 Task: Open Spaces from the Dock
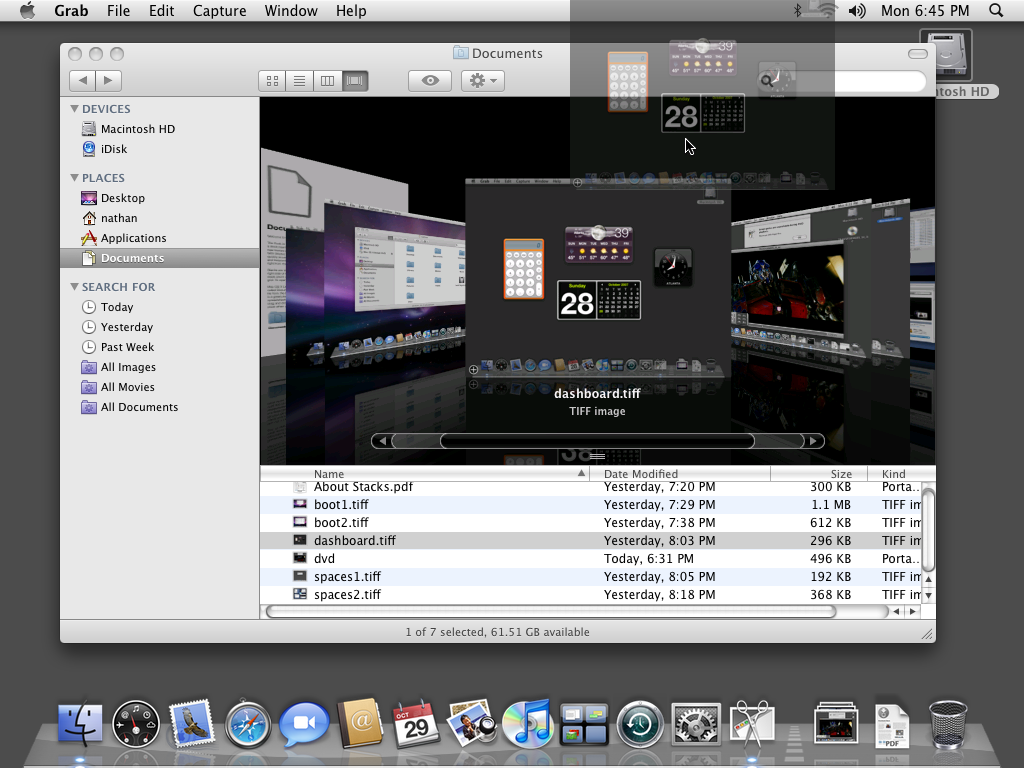pyautogui.click(x=584, y=722)
